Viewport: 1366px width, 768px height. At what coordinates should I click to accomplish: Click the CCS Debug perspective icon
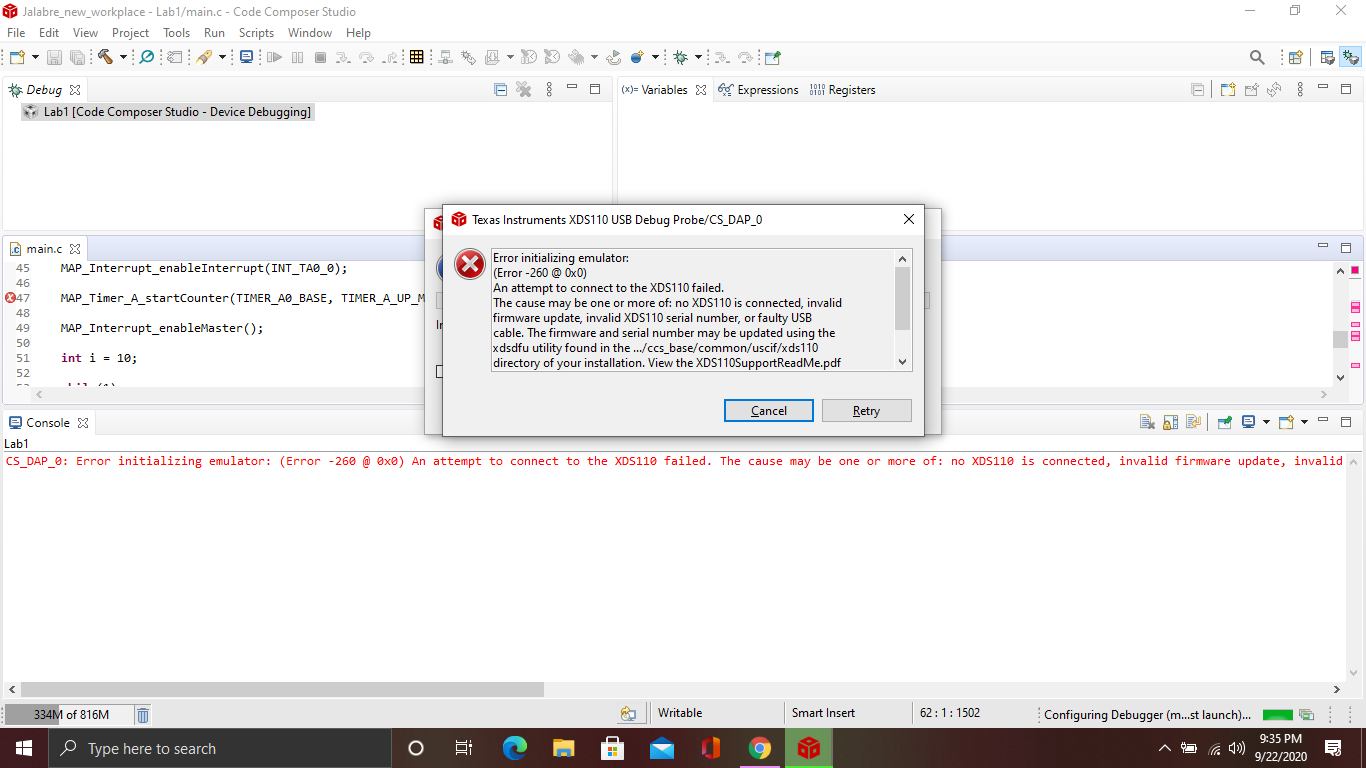point(1351,57)
